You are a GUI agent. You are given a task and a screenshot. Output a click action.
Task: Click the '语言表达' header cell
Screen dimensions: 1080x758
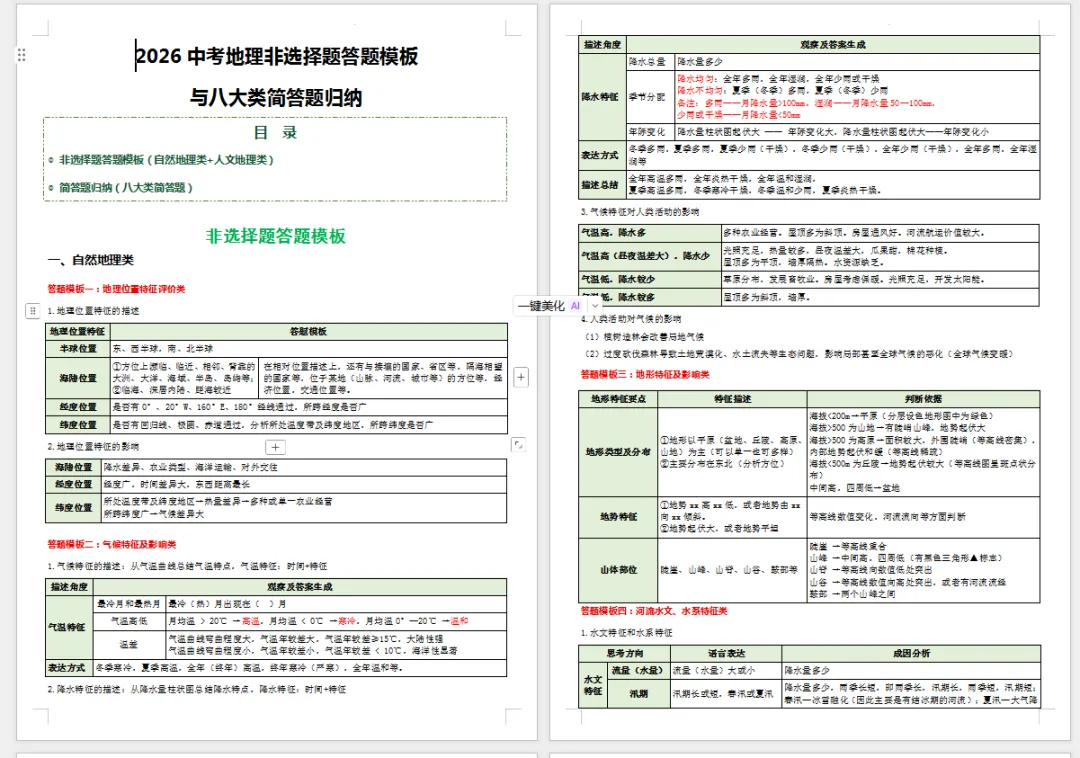tap(726, 653)
